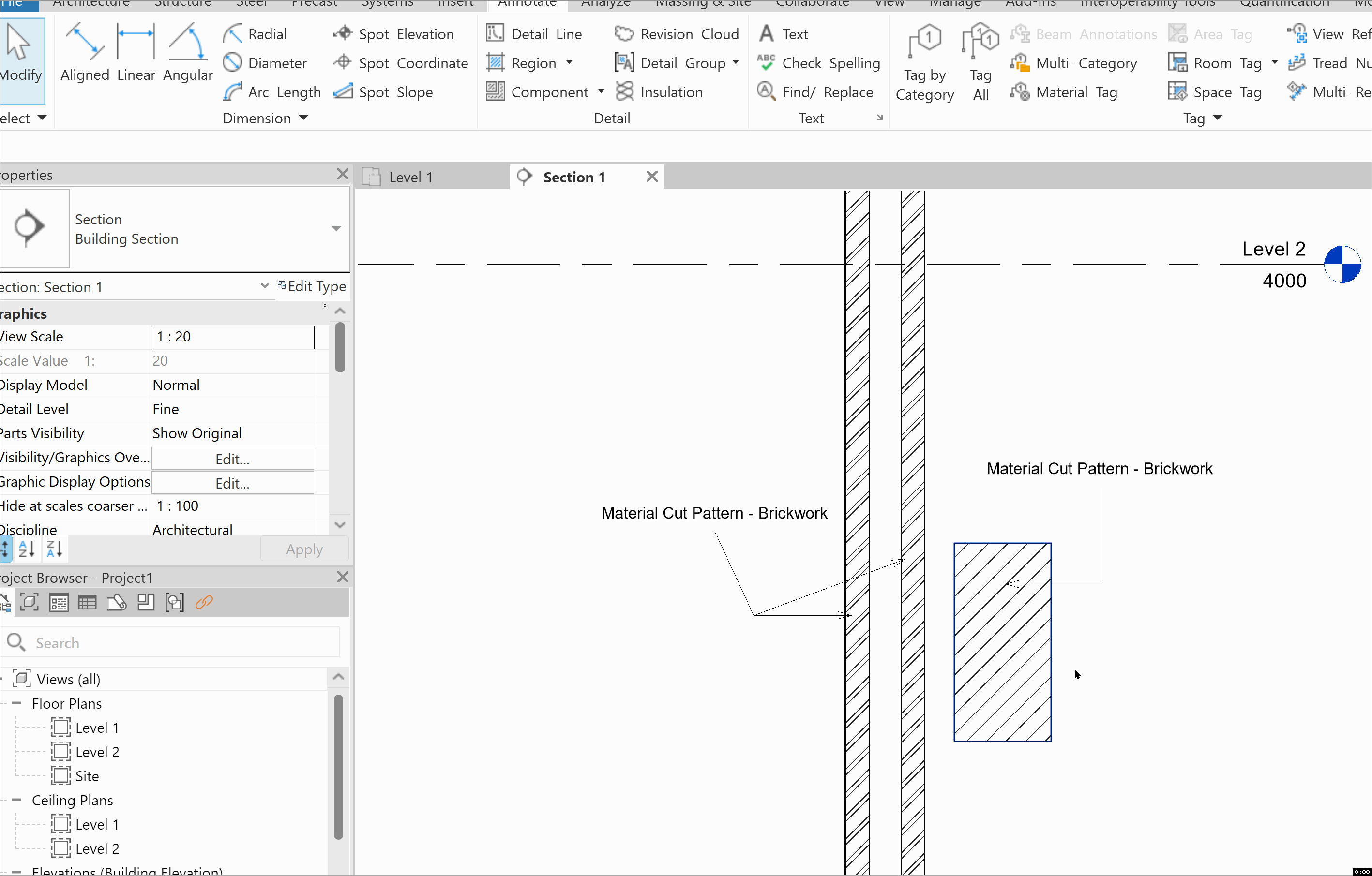Image resolution: width=1372 pixels, height=876 pixels.
Task: Place a Spot Elevation
Action: pos(394,34)
